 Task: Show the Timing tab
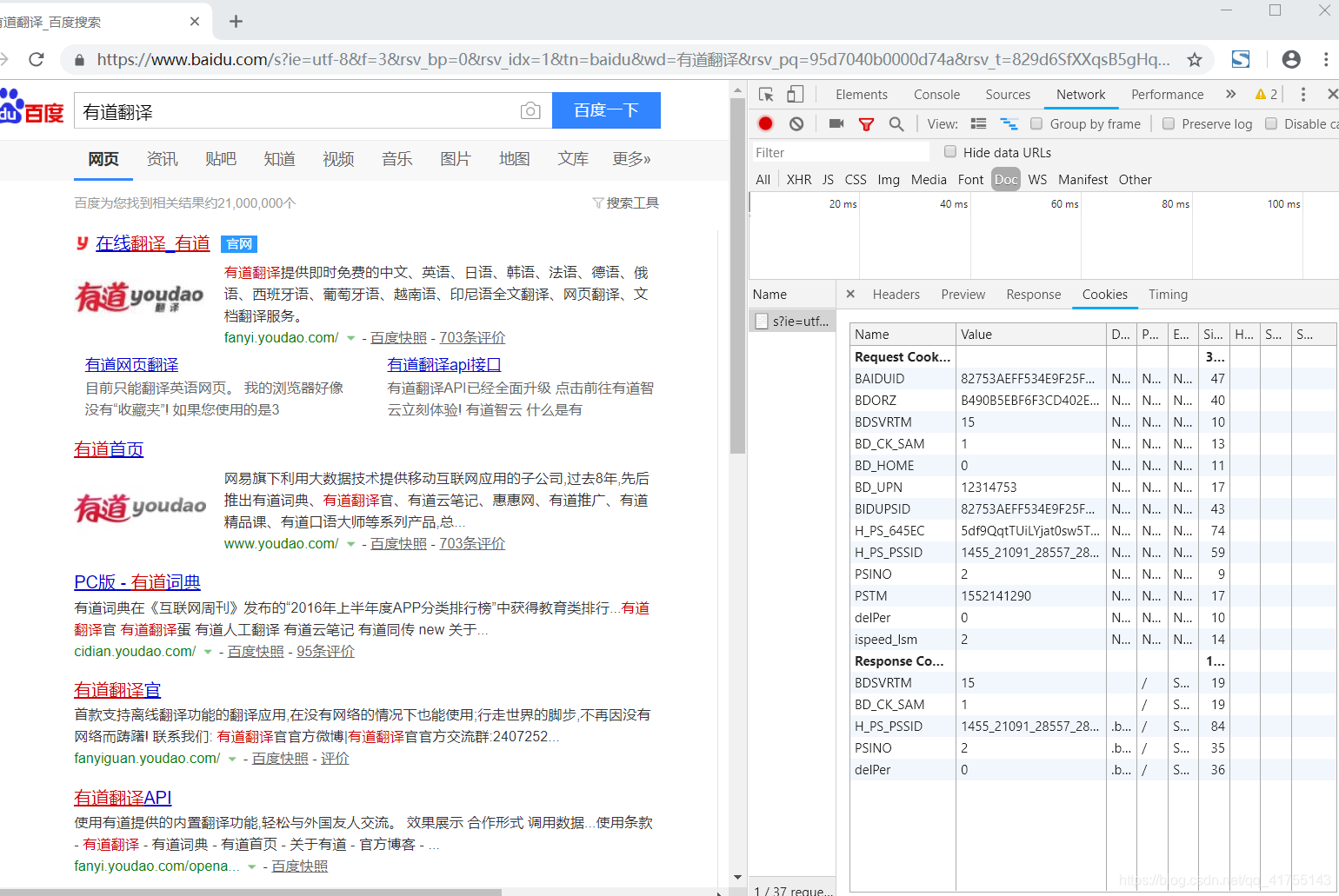(x=1168, y=294)
